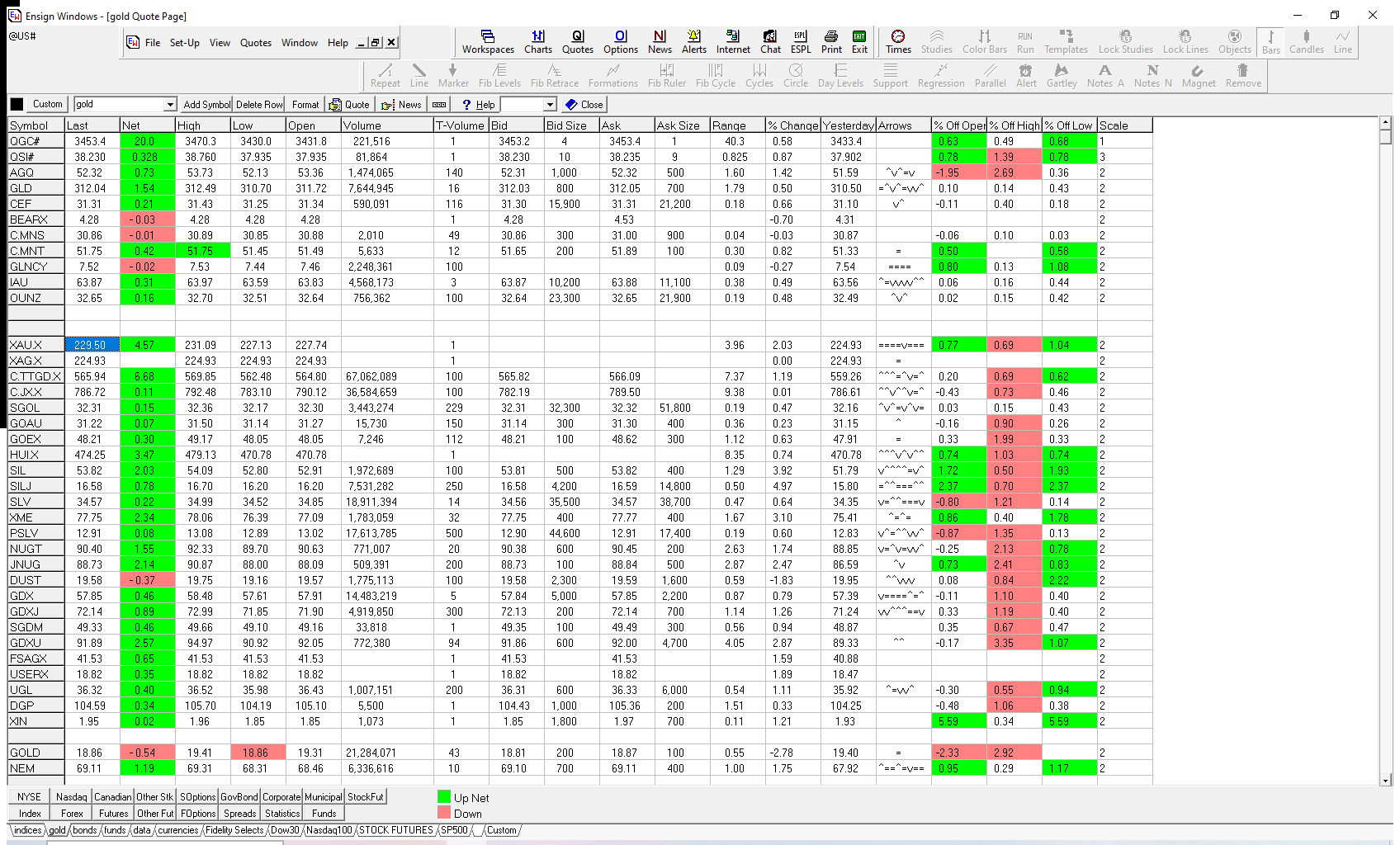Select the Day Levels tool

[x=840, y=76]
